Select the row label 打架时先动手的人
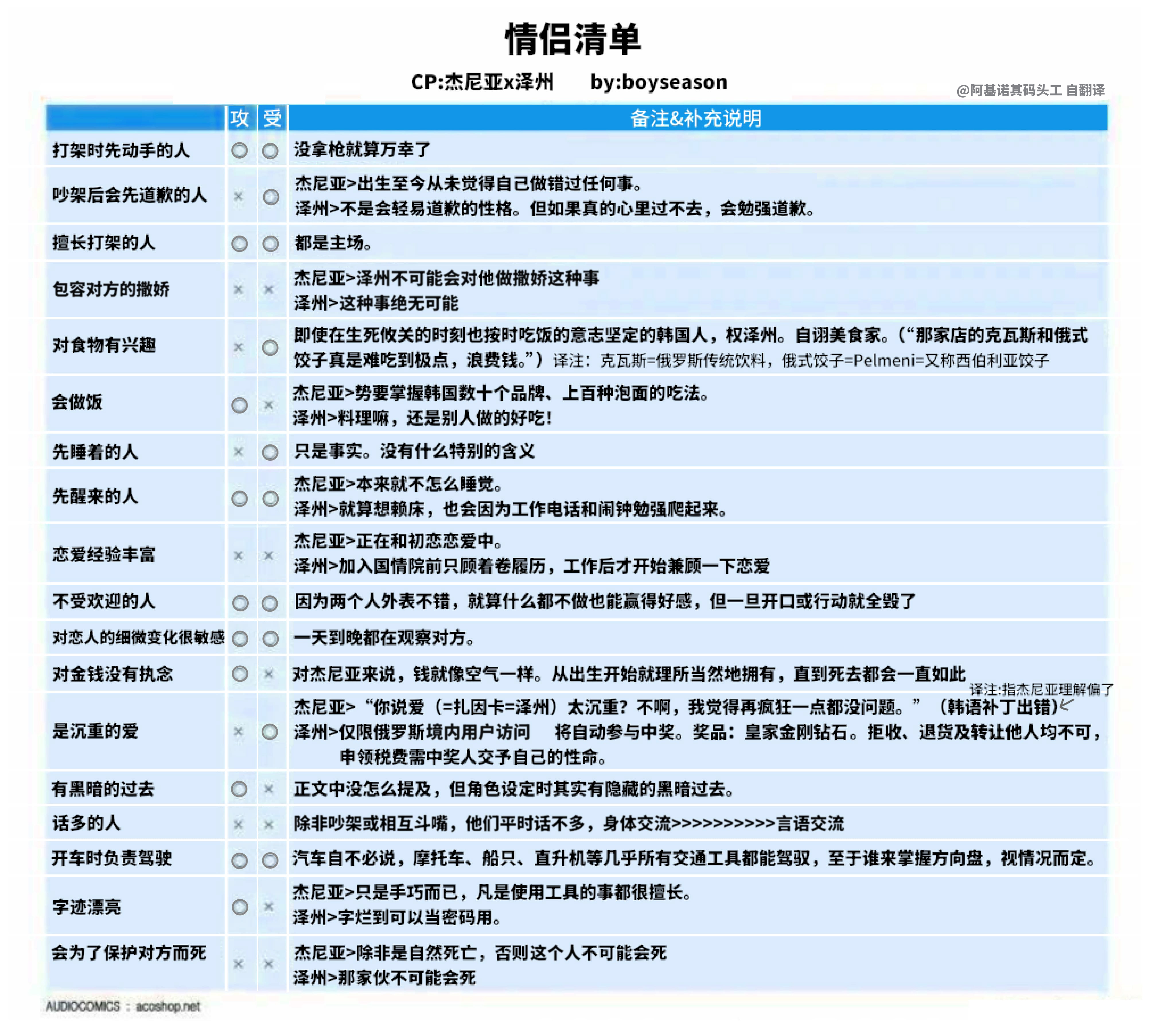The image size is (1152, 1036). click(x=121, y=150)
